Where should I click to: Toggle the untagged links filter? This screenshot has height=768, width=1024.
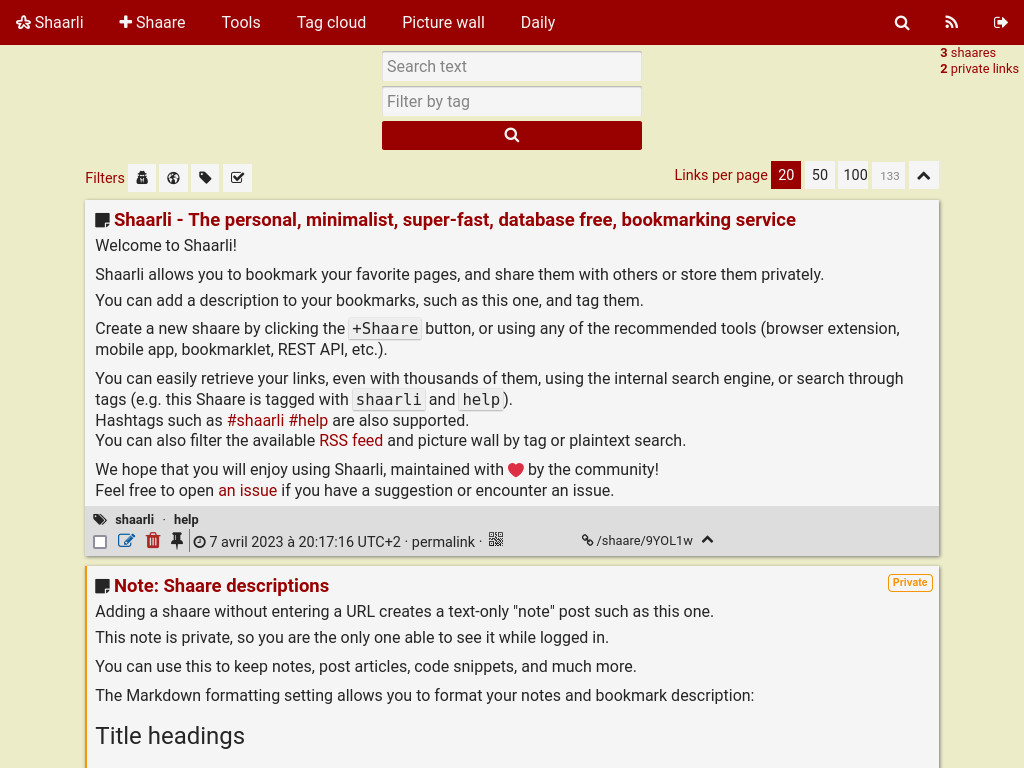point(205,178)
